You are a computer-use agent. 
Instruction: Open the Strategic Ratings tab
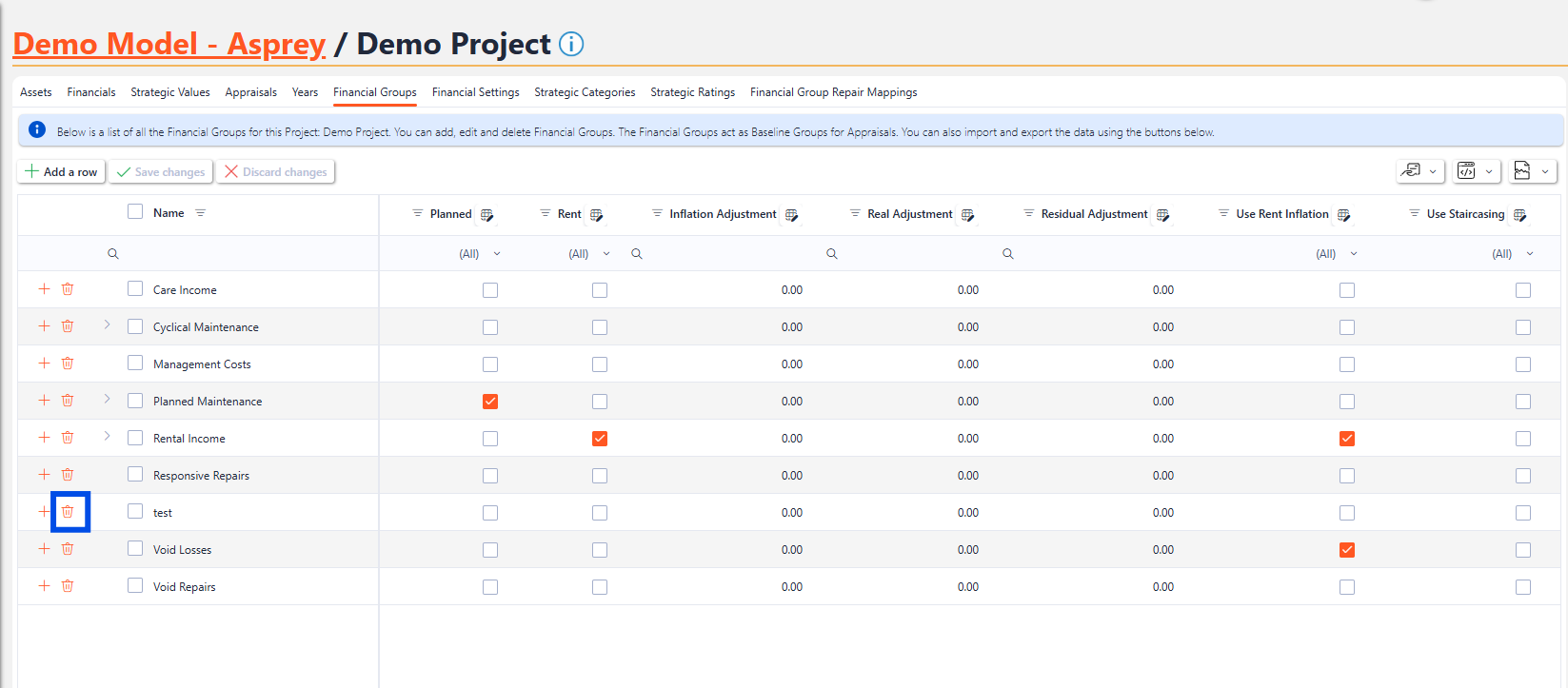[692, 92]
